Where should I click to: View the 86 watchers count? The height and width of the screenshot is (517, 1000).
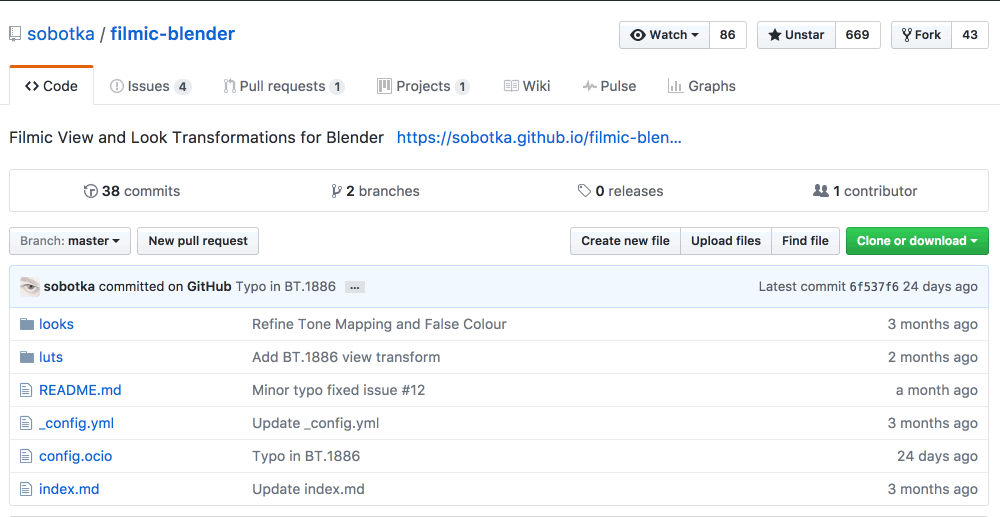[728, 35]
